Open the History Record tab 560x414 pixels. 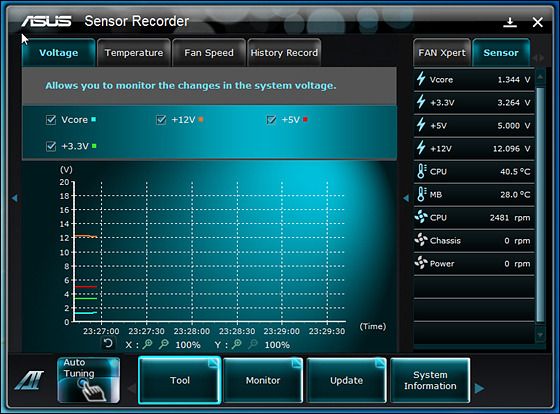[x=284, y=53]
